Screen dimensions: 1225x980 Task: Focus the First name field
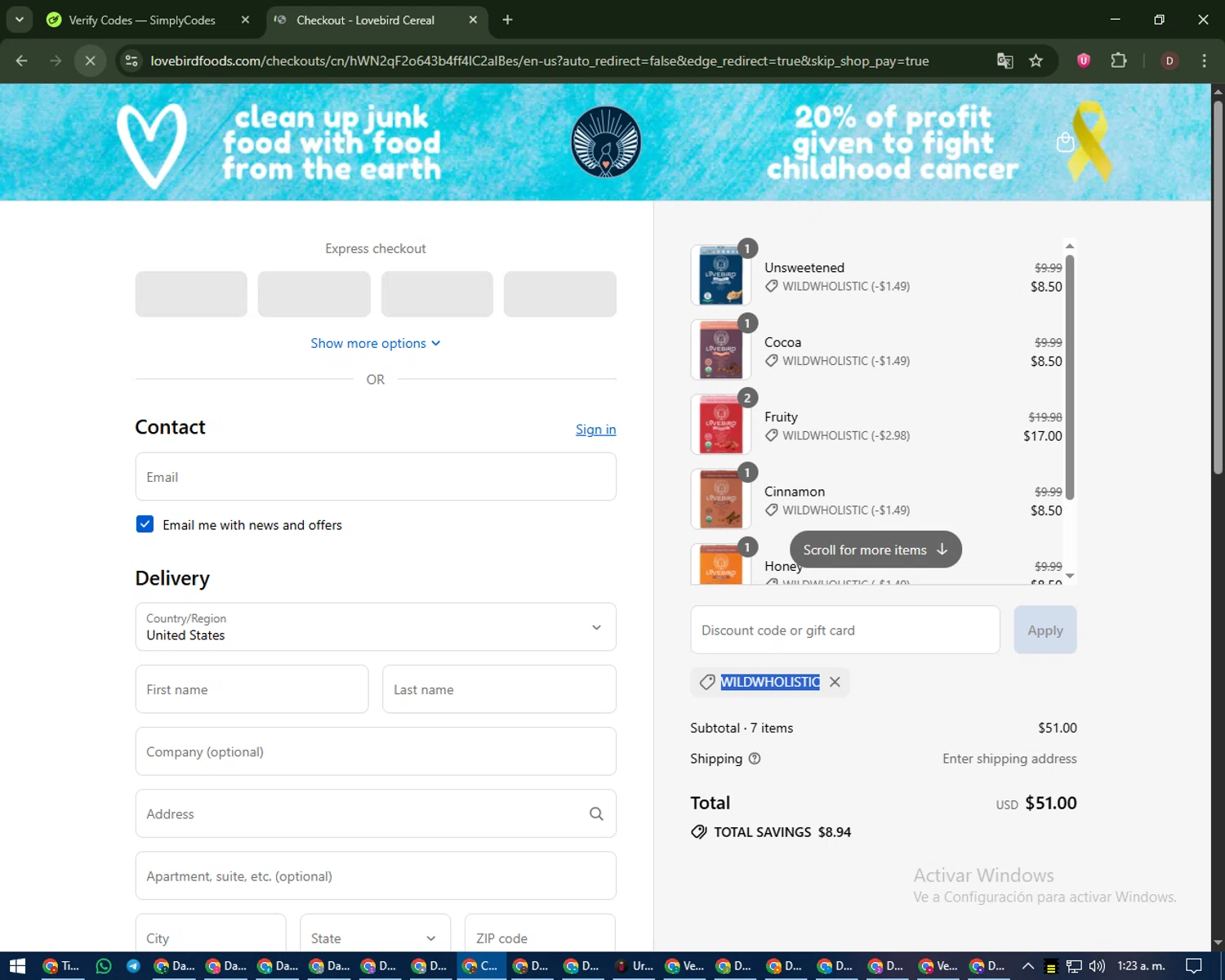click(252, 689)
